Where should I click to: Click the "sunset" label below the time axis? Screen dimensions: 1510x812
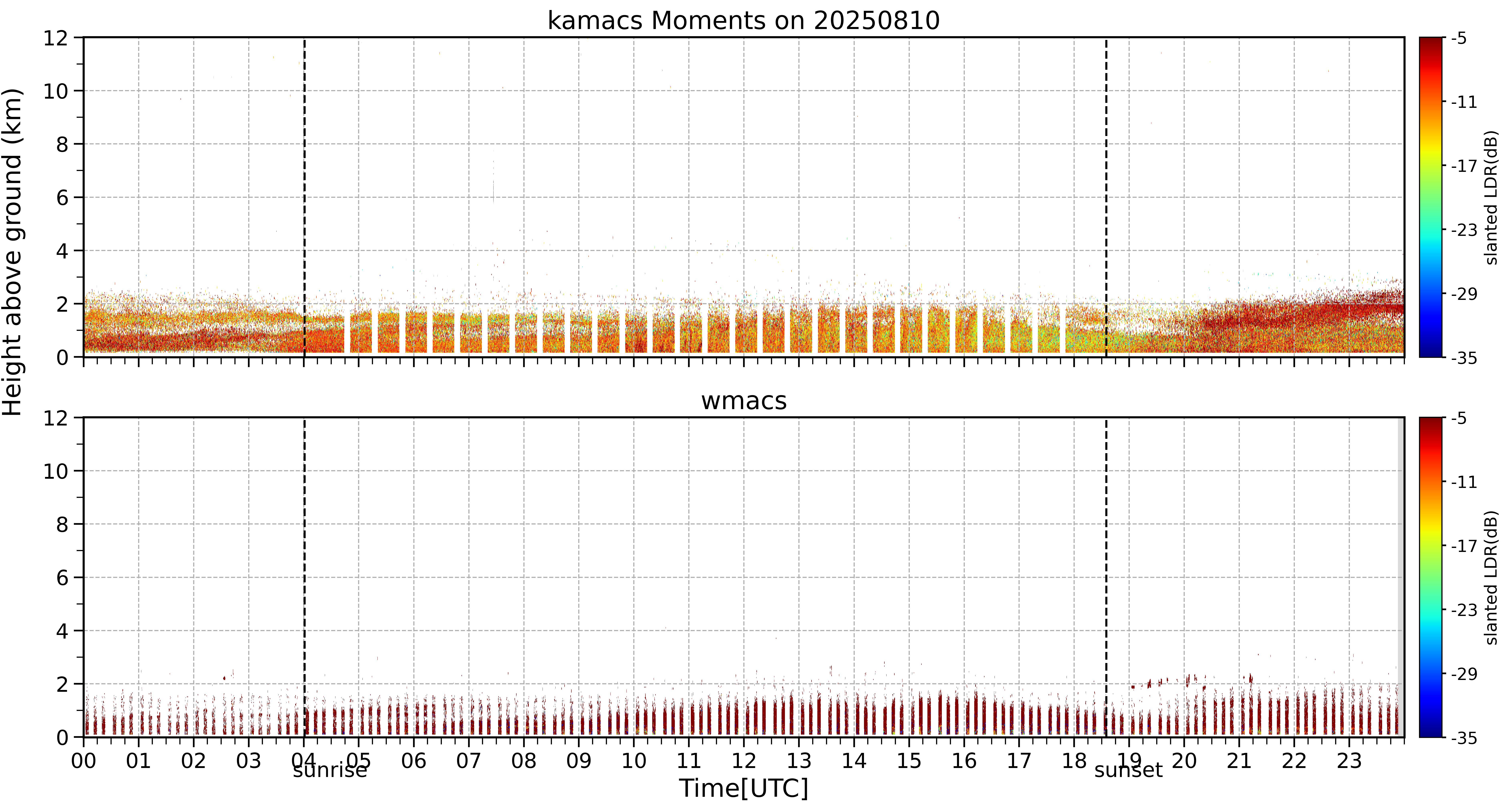pyautogui.click(x=1128, y=770)
